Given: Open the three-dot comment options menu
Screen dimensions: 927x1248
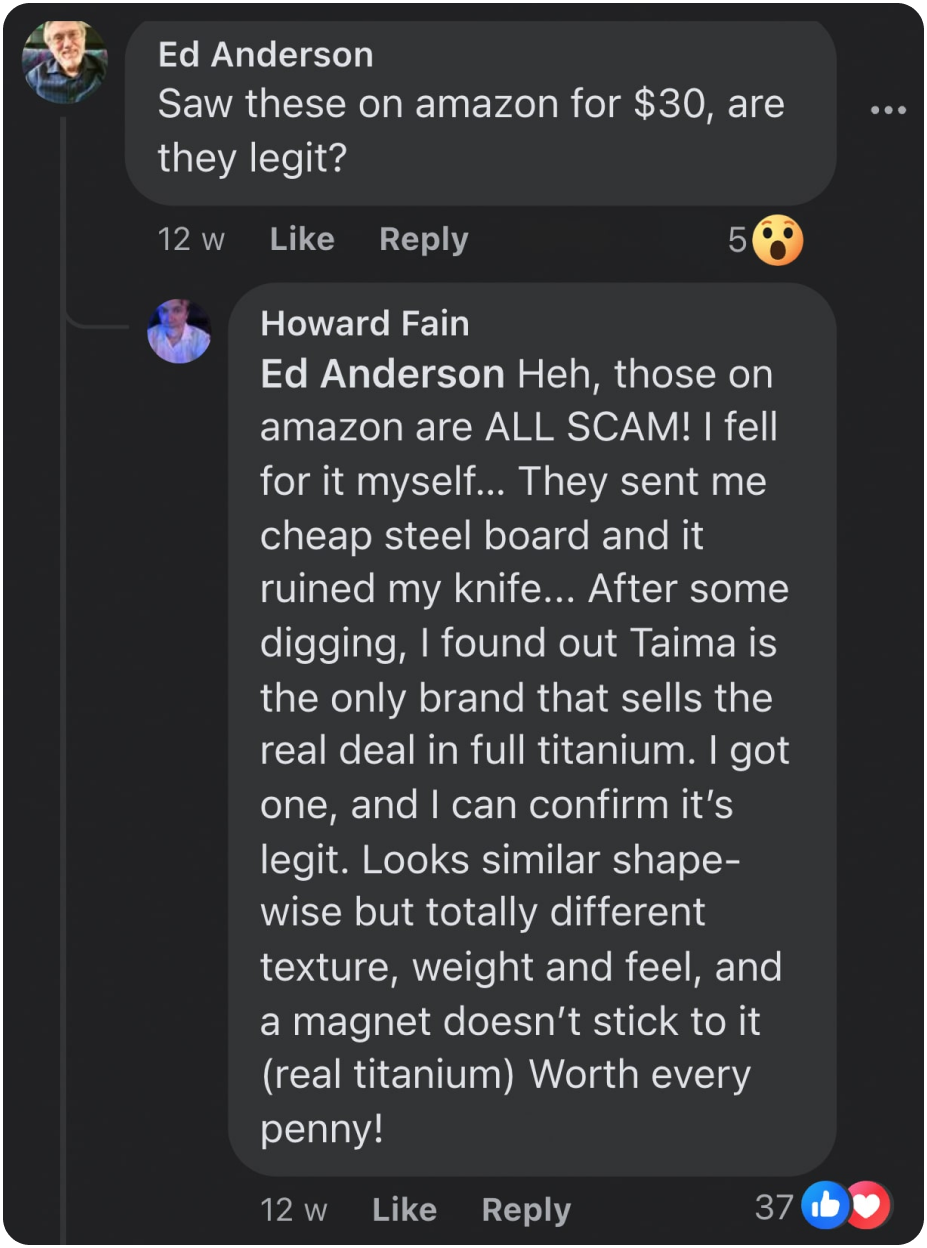Looking at the screenshot, I should point(887,109).
